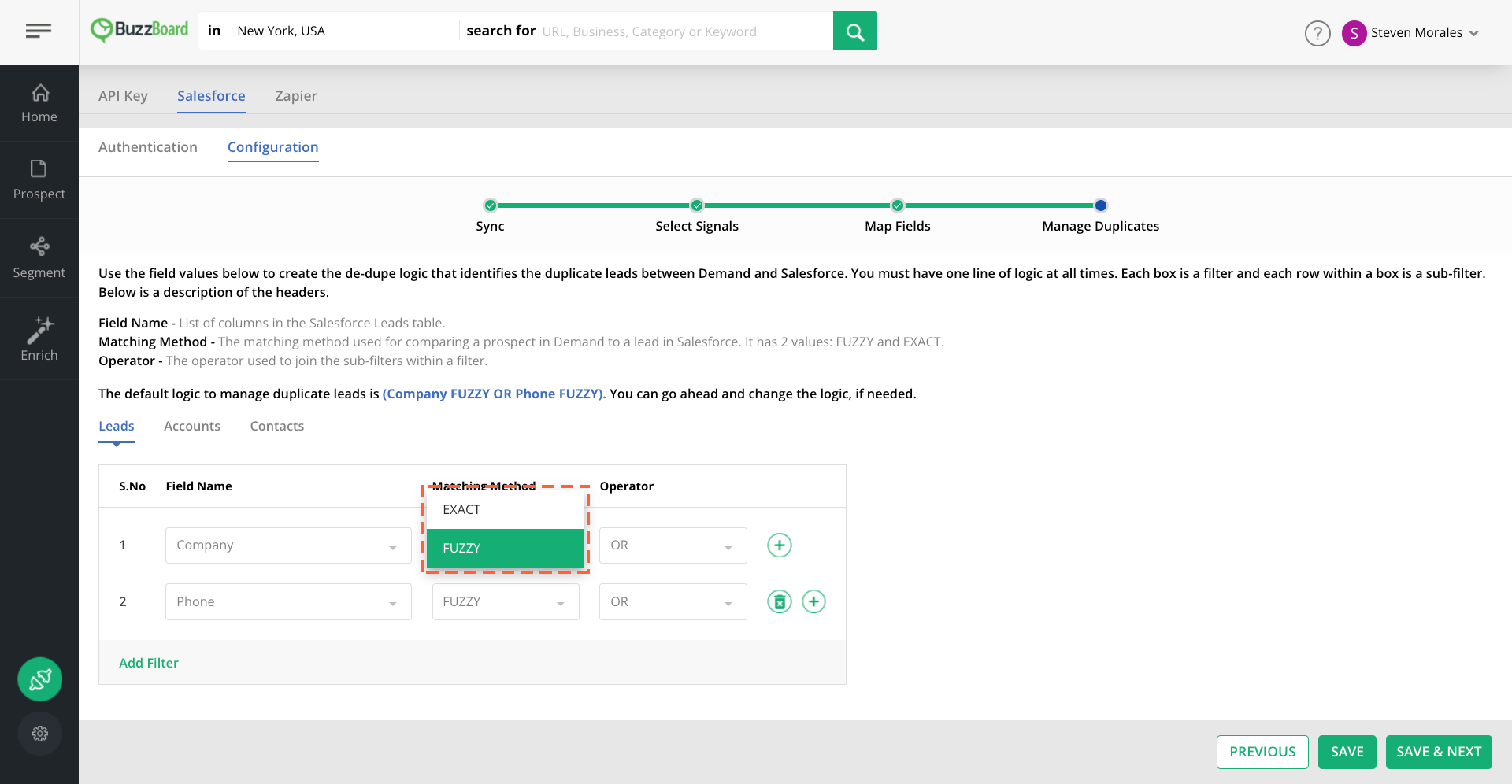Image resolution: width=1512 pixels, height=784 pixels.
Task: Click the Company FUZZY OR Phone FUZZY text
Action: (x=494, y=394)
